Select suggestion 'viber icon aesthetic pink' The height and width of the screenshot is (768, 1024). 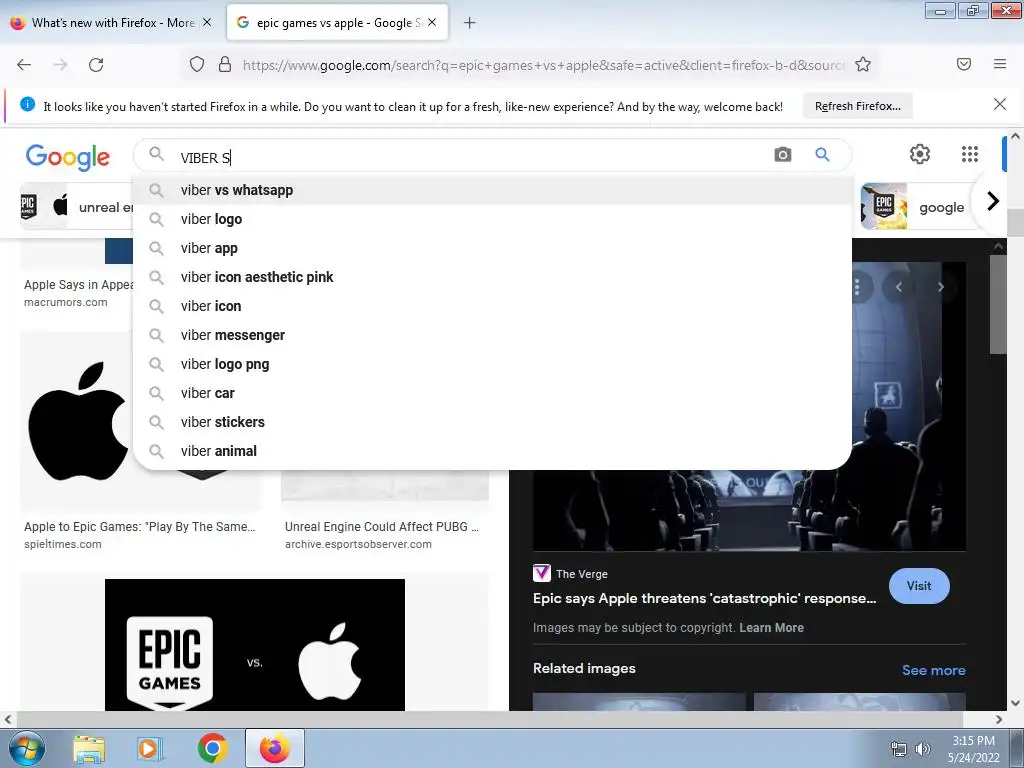click(492, 277)
